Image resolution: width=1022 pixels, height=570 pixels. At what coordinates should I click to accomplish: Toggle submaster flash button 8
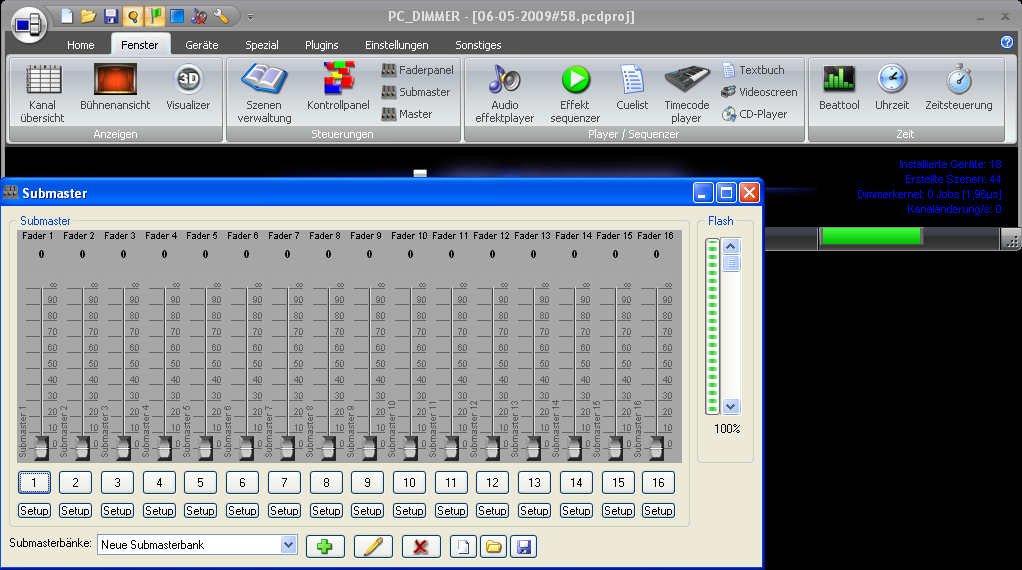[x=326, y=483]
